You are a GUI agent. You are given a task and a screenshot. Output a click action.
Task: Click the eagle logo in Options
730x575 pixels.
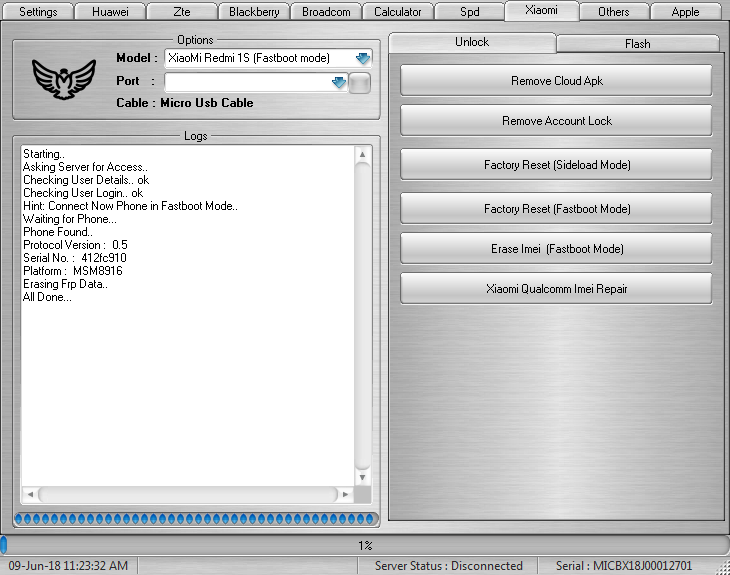click(64, 79)
